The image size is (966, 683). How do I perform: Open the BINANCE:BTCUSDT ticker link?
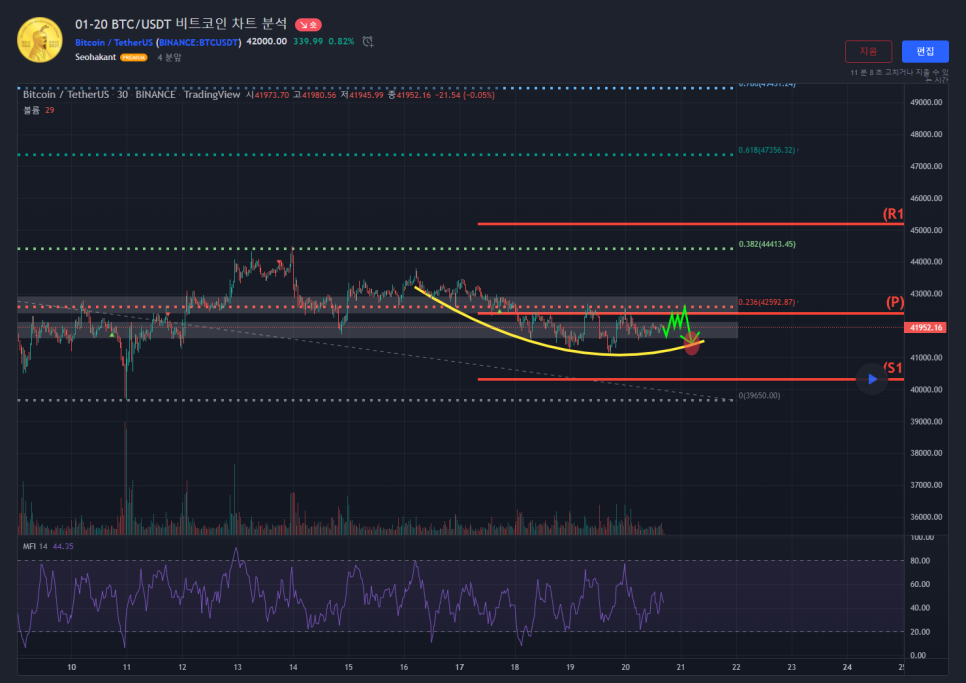198,42
